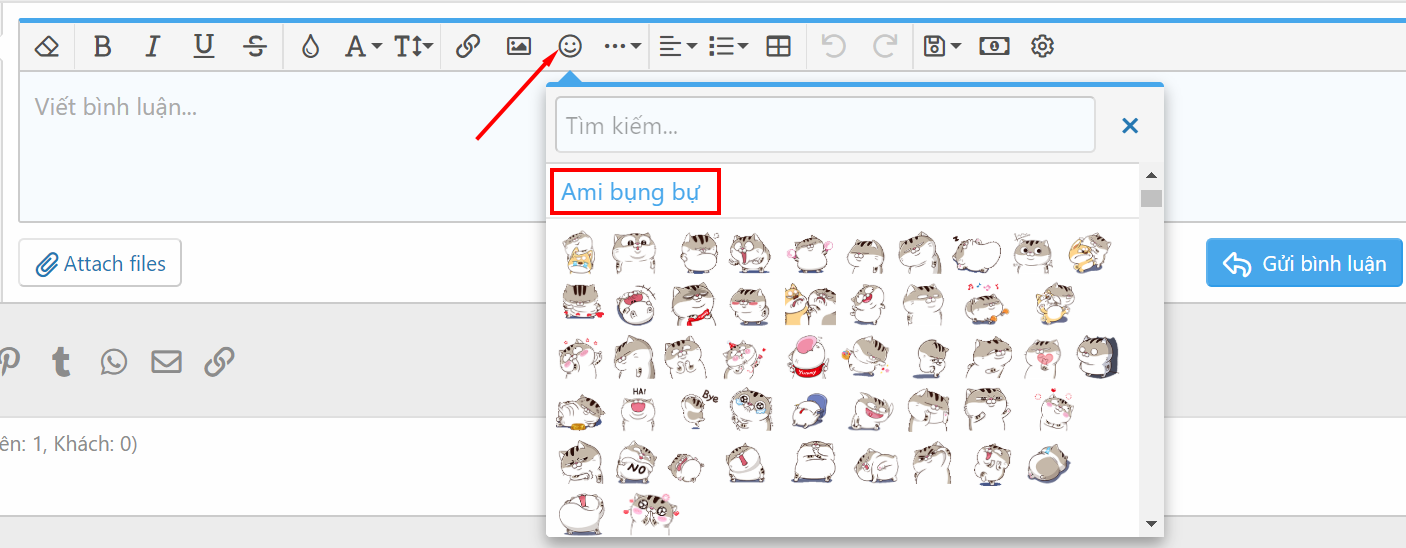Click the insert table icon
Image resolution: width=1406 pixels, height=548 pixels.
pos(778,46)
